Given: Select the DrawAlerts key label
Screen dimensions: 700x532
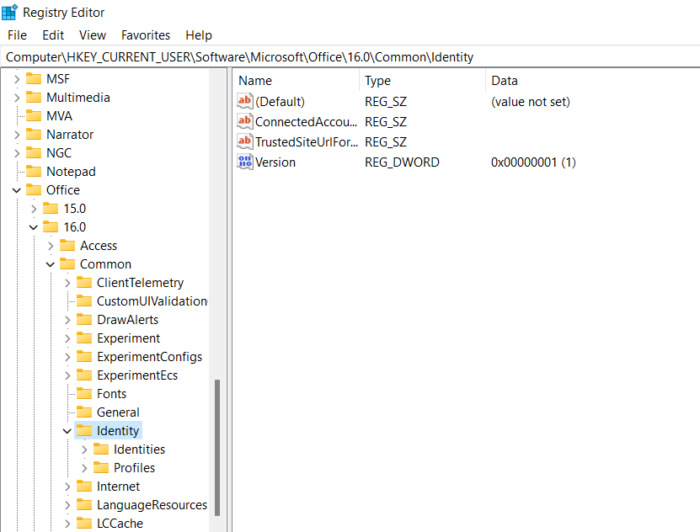Looking at the screenshot, I should point(128,320).
